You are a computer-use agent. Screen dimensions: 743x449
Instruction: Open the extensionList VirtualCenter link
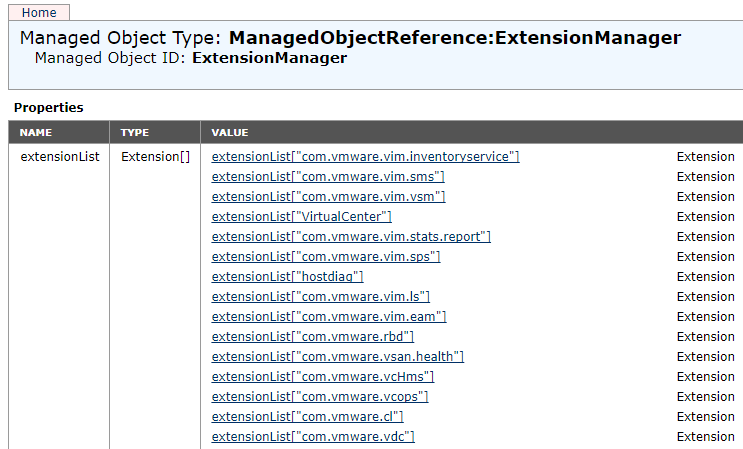pos(301,216)
